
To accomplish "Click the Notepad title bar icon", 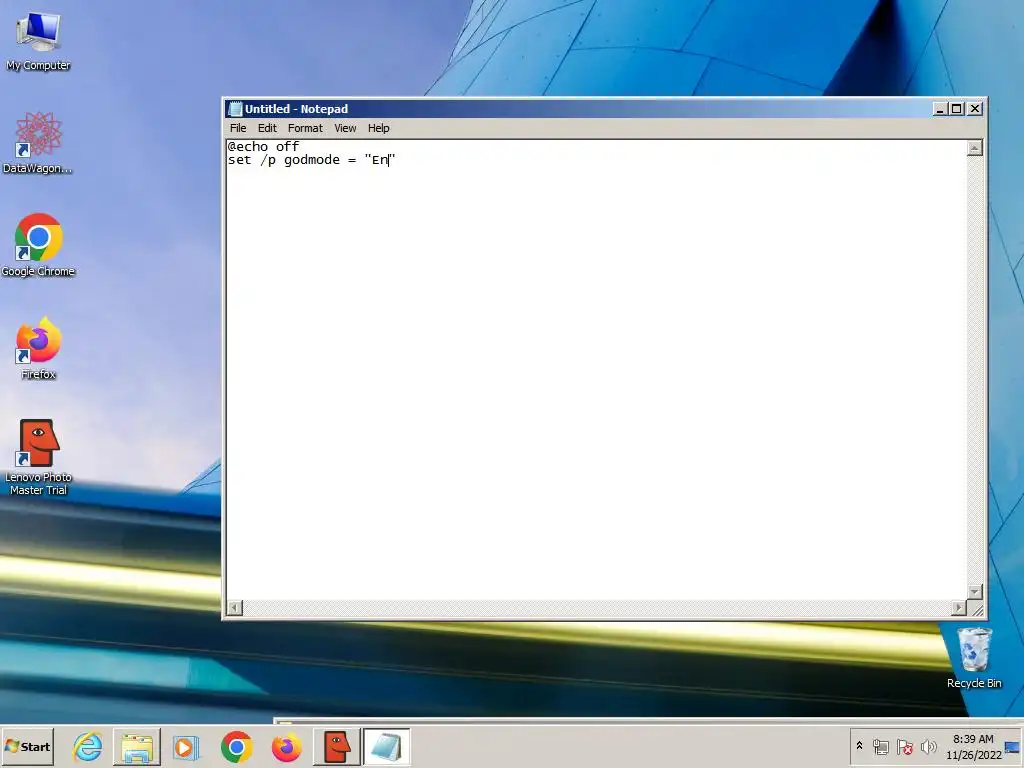I will 235,109.
